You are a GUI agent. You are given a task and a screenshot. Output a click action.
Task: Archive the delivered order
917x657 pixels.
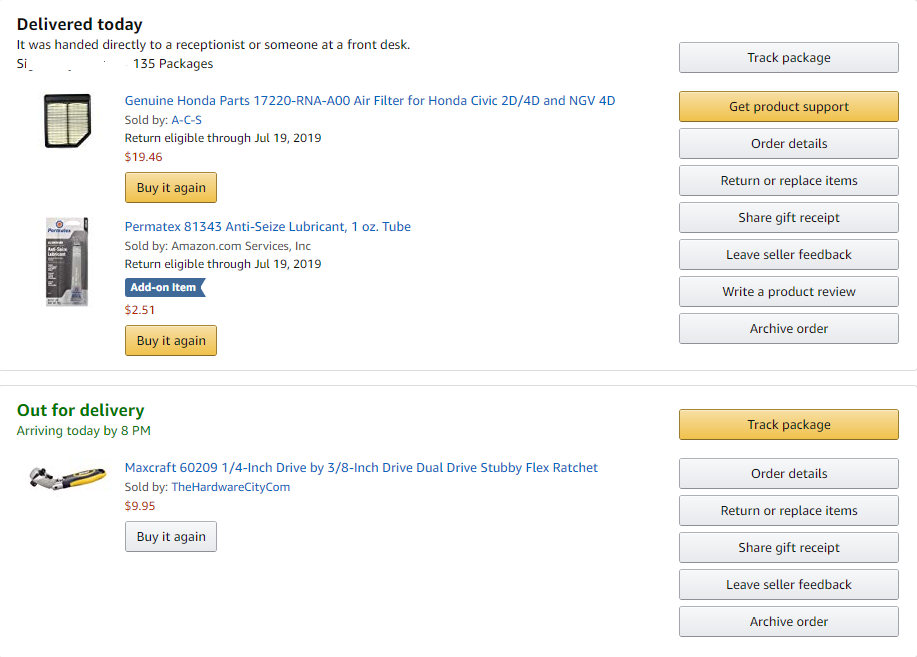(x=788, y=328)
